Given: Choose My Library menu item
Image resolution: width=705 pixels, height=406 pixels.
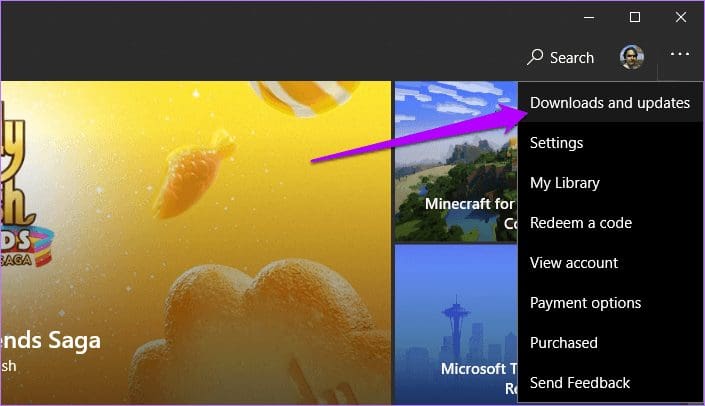Looking at the screenshot, I should pos(610,183).
